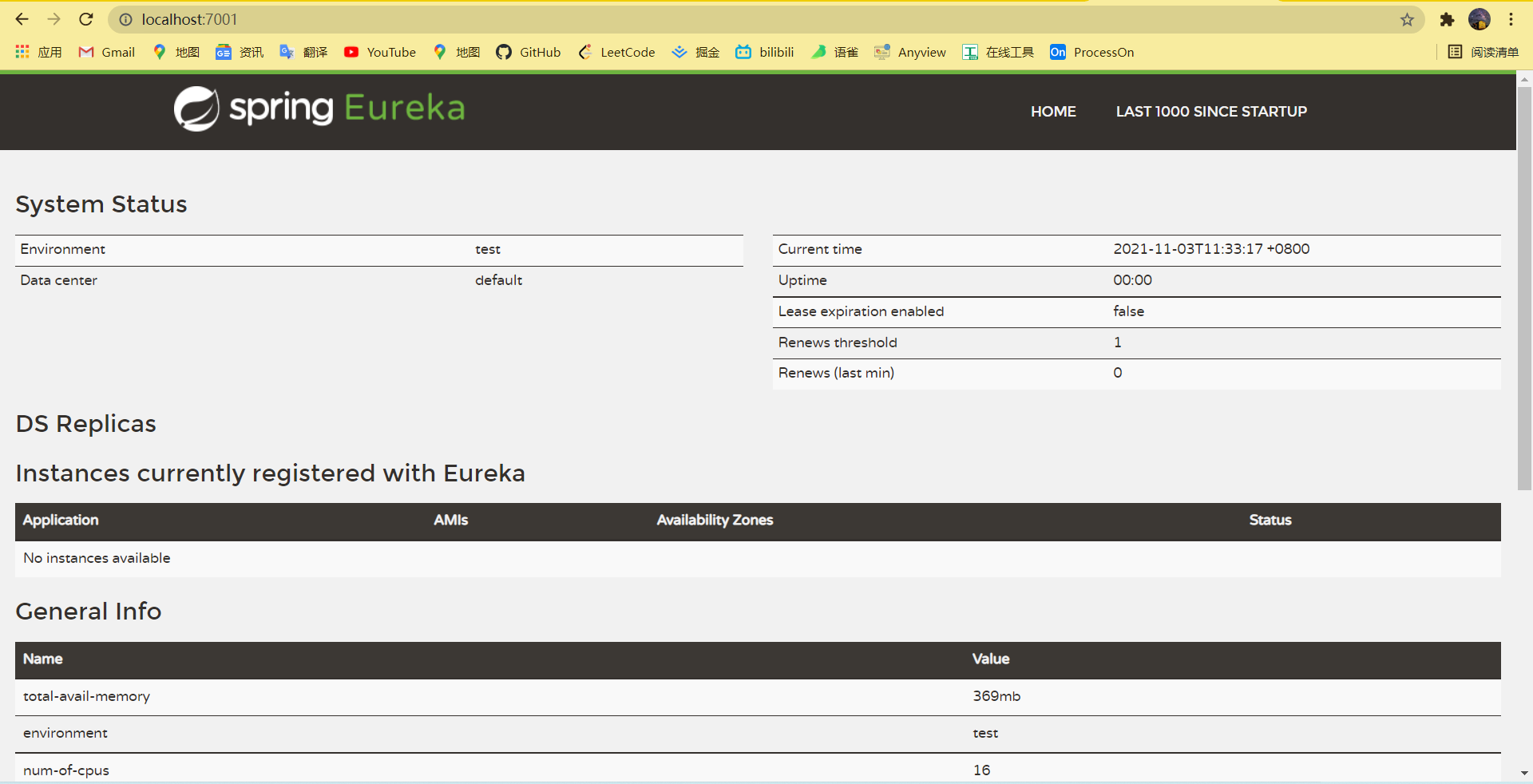Select the Renews threshold label
The height and width of the screenshot is (784, 1533).
coord(838,343)
